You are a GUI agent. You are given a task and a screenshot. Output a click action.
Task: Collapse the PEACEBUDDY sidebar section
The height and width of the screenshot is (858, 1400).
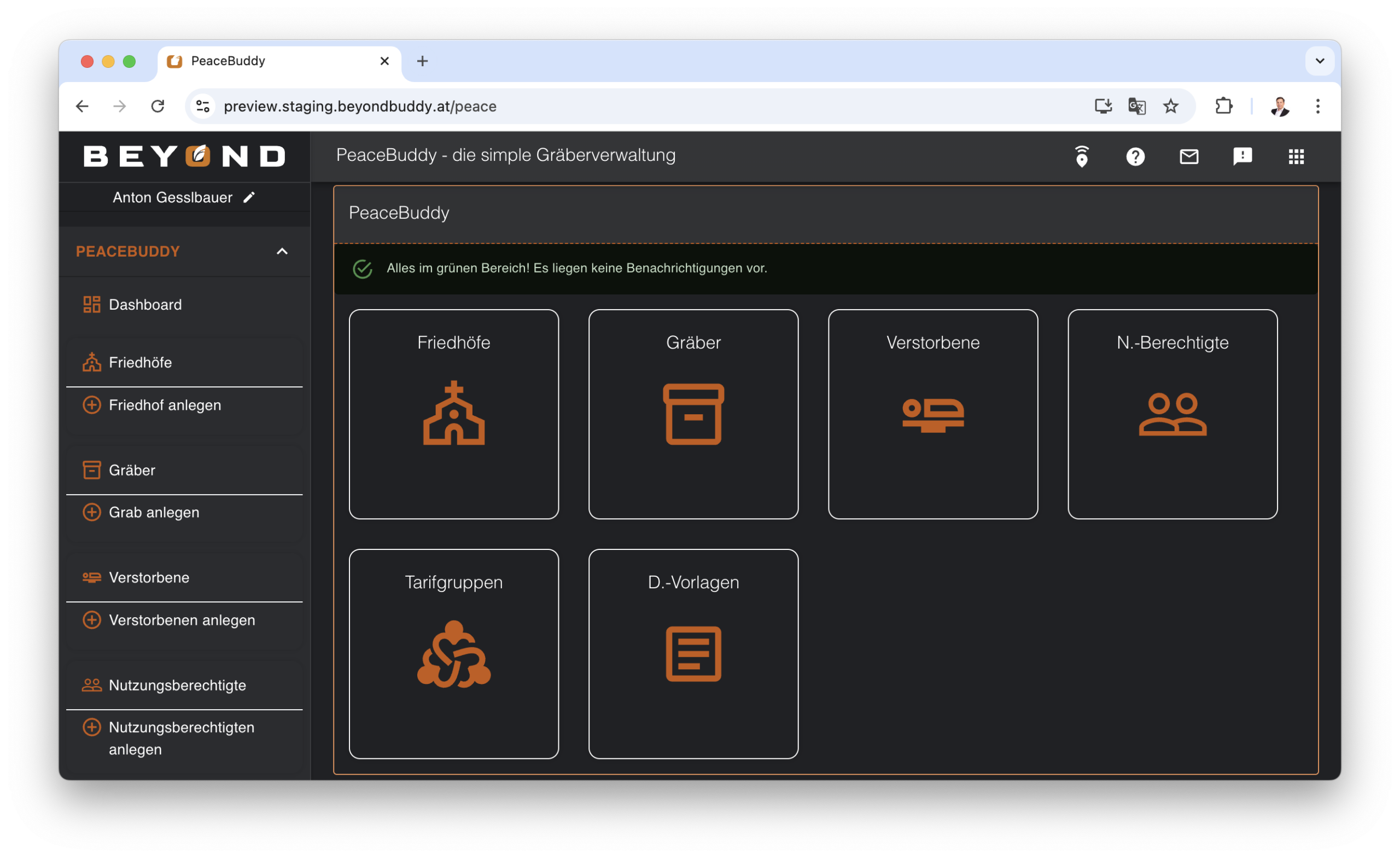click(282, 251)
